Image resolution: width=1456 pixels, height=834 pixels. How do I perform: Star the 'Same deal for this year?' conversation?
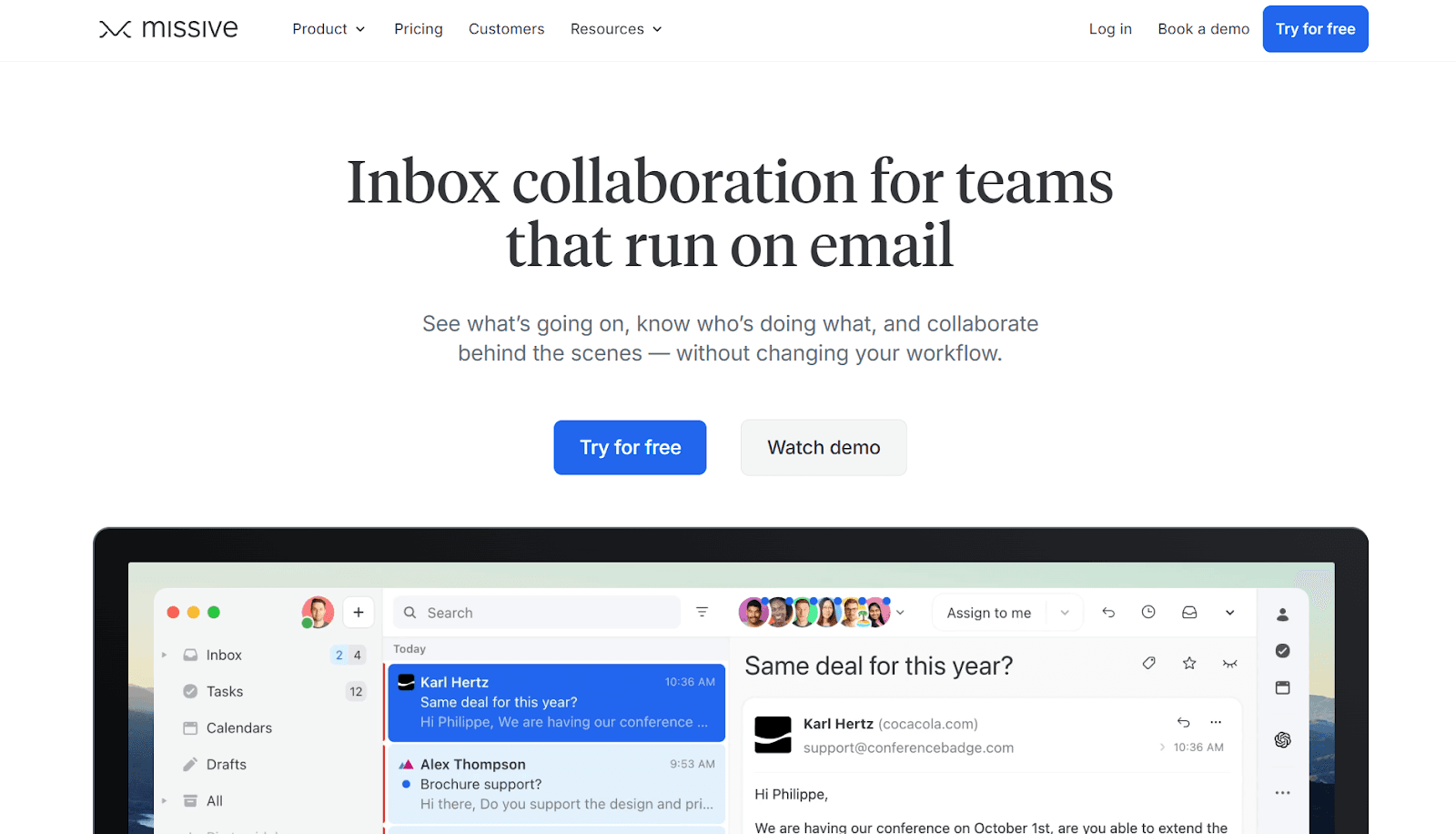(1189, 664)
